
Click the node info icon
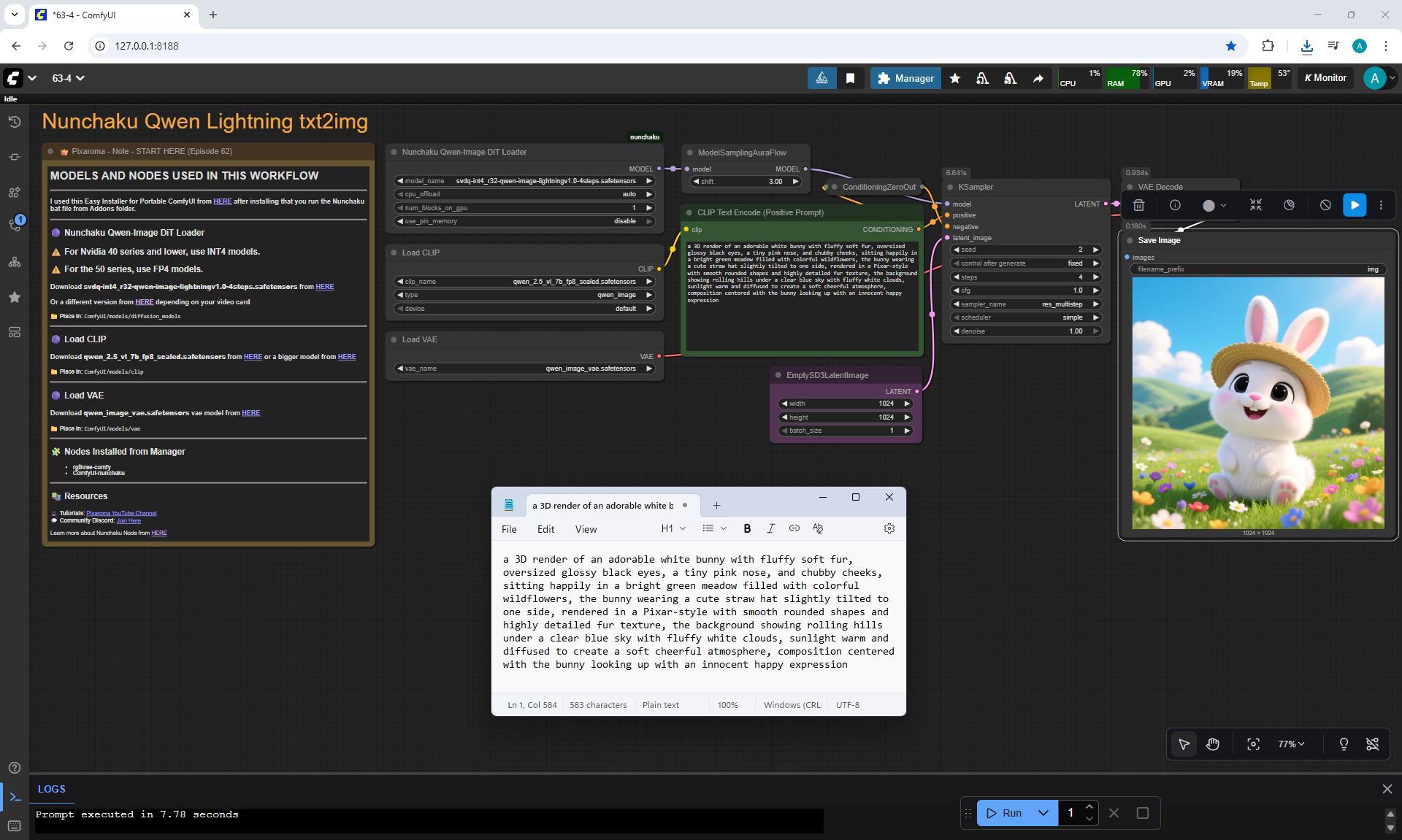1175,205
